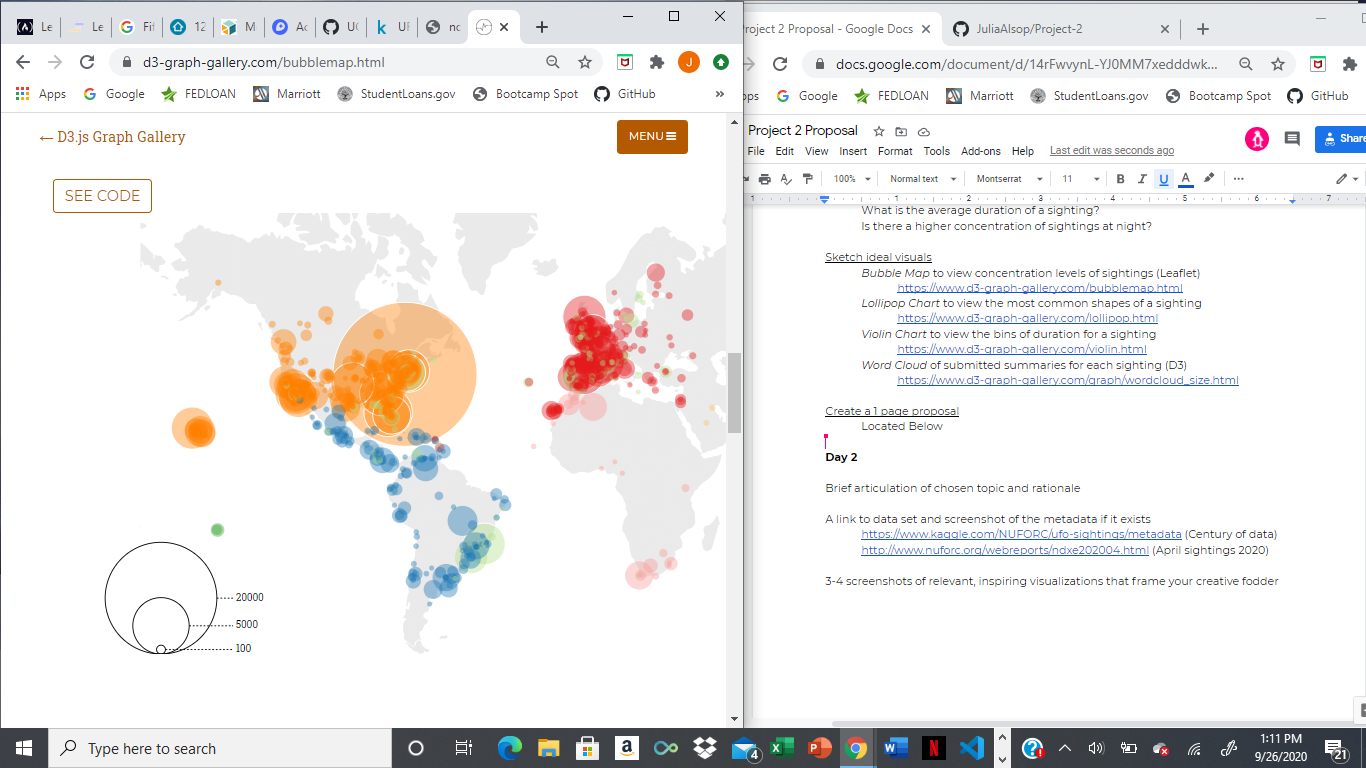Open the Help menu in Google Docs
This screenshot has height=768, width=1366.
tap(1023, 151)
